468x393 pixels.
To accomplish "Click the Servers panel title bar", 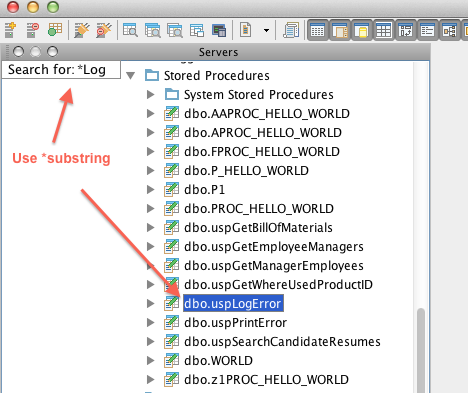I will (216, 52).
